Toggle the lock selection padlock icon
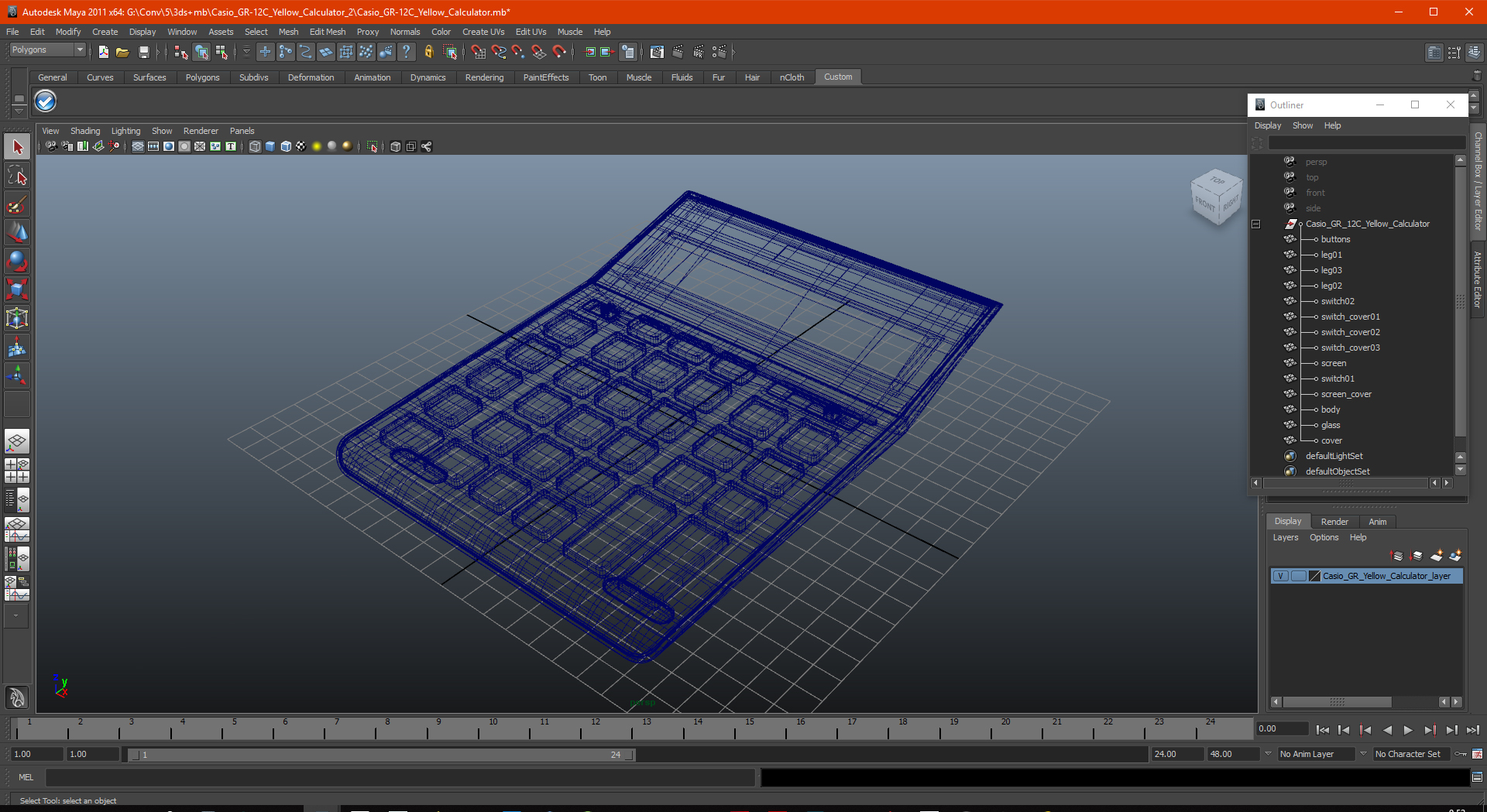Screen dimensions: 1487x812 428,52
